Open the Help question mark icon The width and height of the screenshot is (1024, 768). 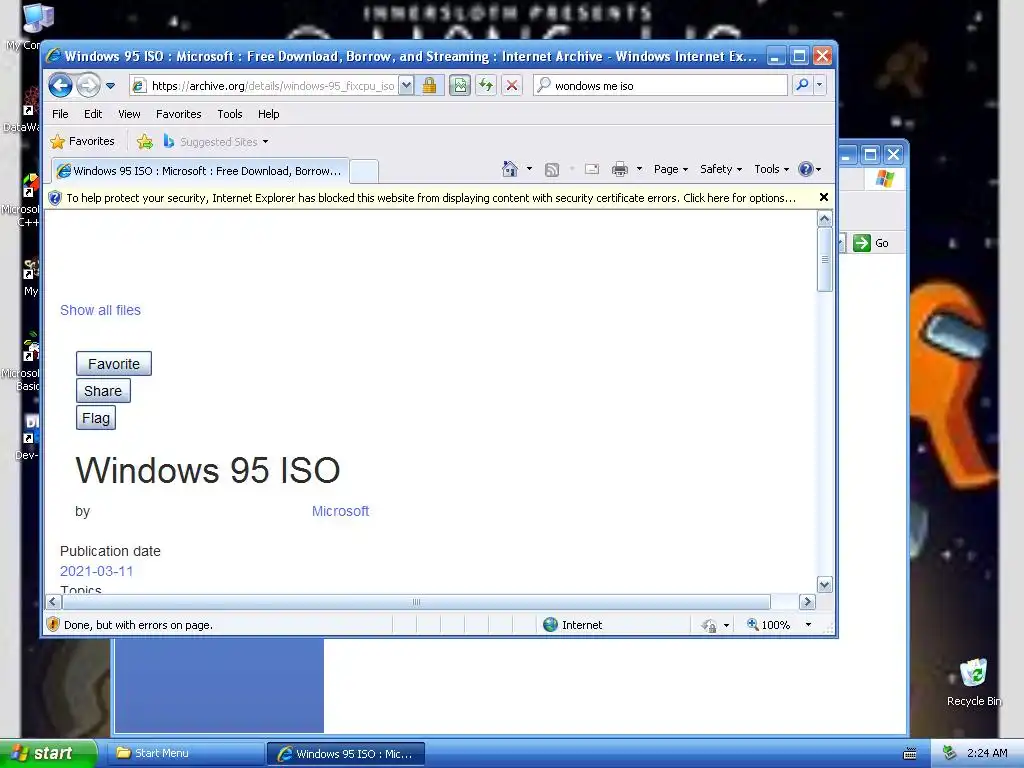(x=808, y=169)
